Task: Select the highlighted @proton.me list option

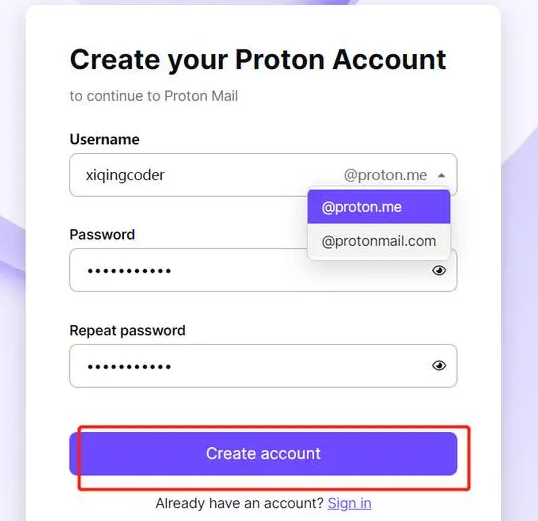Action: (379, 207)
